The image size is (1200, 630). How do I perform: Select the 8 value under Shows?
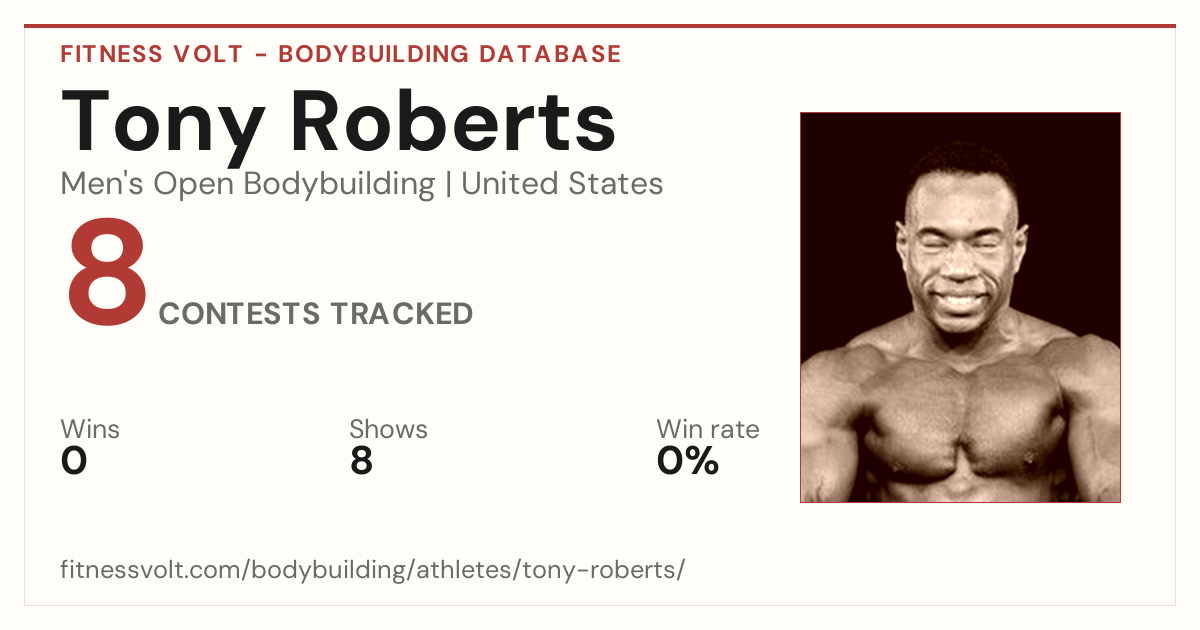pos(361,461)
